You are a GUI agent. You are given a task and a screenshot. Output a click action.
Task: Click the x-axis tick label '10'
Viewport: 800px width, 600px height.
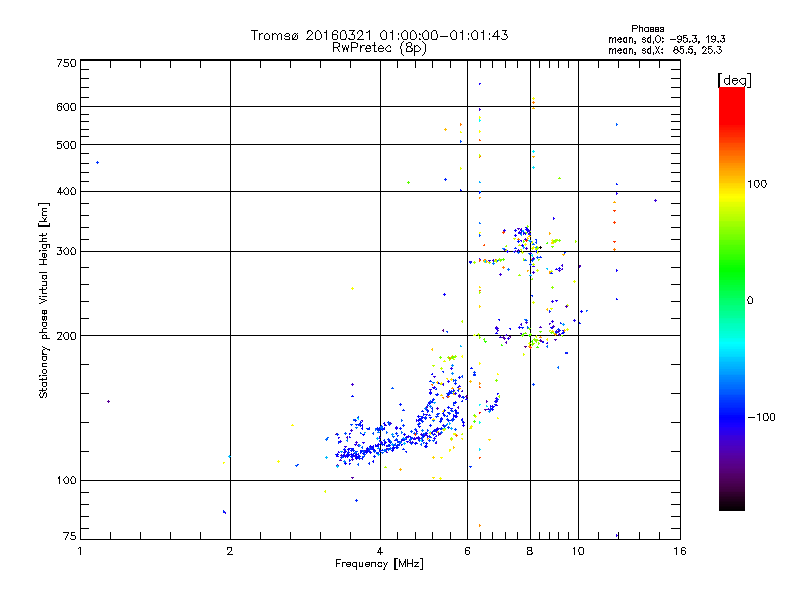pyautogui.click(x=578, y=551)
